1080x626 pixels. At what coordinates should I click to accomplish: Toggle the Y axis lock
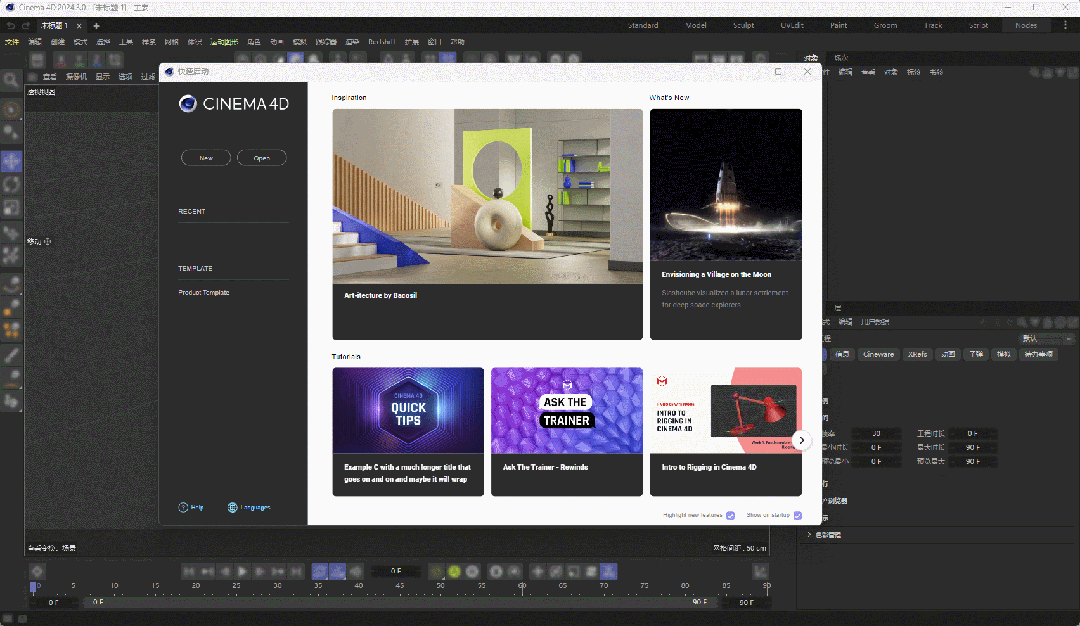[80, 60]
